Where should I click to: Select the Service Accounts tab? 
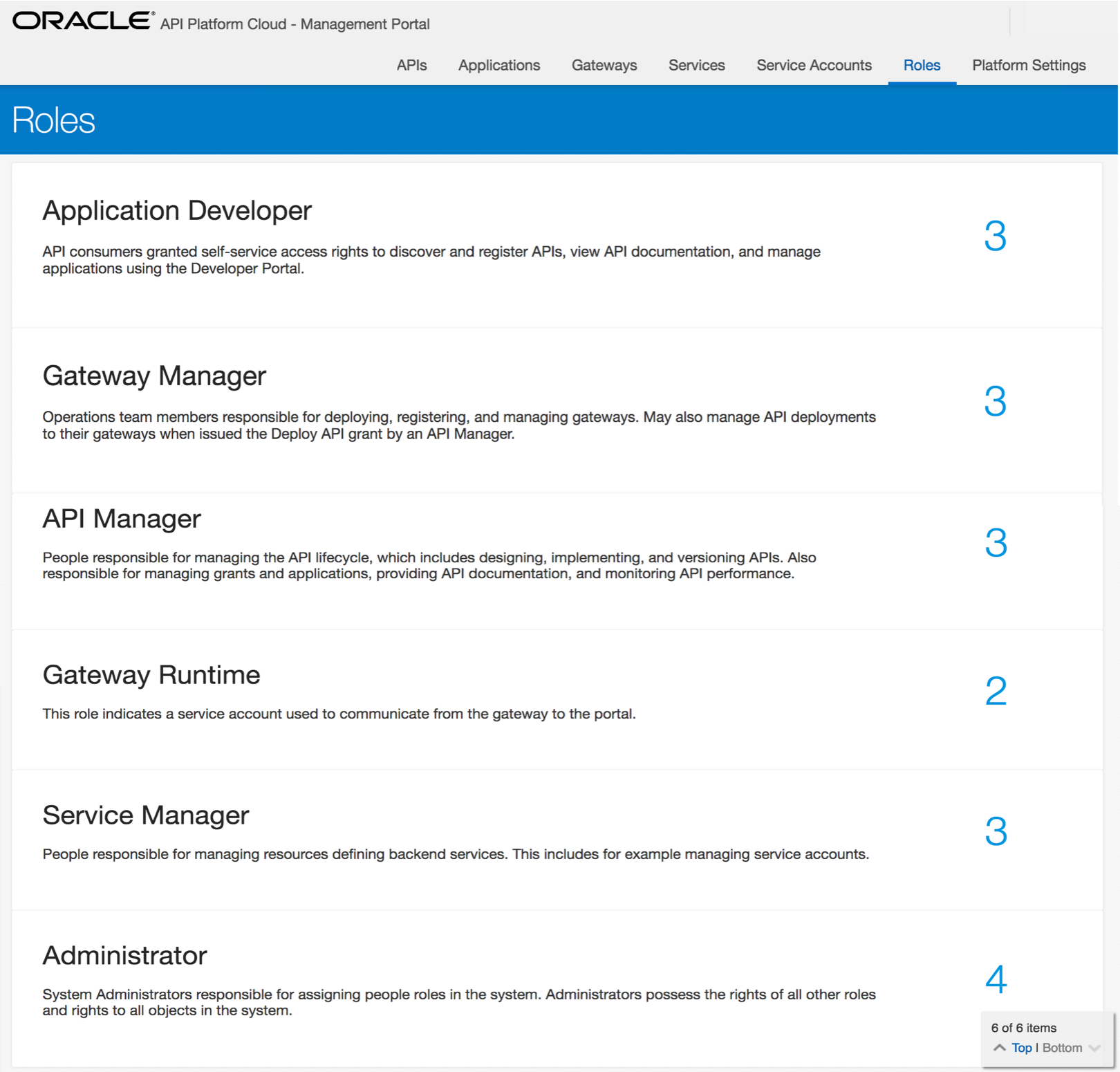[x=814, y=65]
